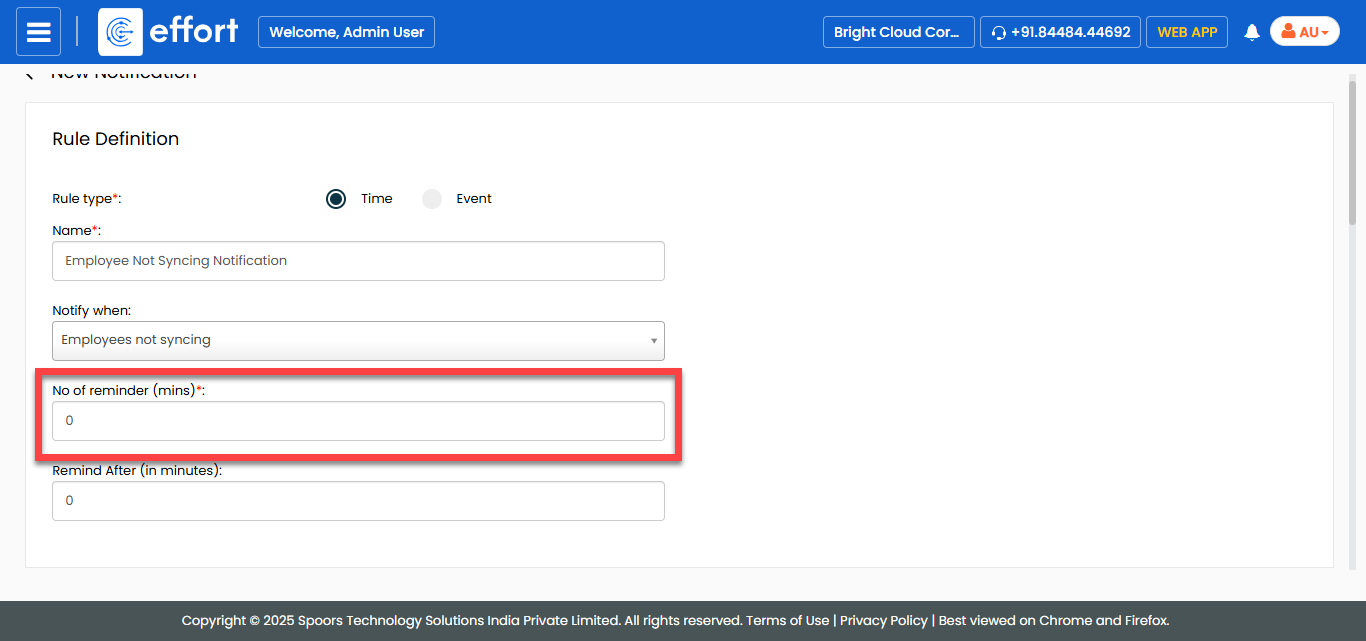Image resolution: width=1366 pixels, height=641 pixels.
Task: Open the Bright Cloud Cor... company selector
Action: 897,32
